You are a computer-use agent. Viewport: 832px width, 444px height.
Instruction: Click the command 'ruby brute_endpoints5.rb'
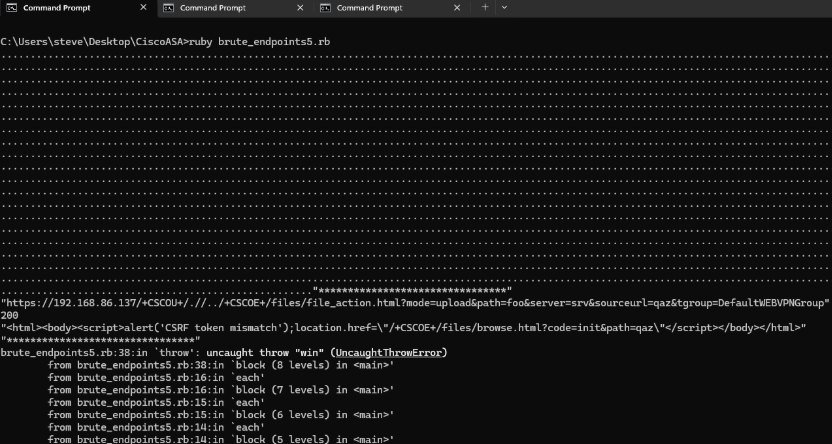coord(259,42)
